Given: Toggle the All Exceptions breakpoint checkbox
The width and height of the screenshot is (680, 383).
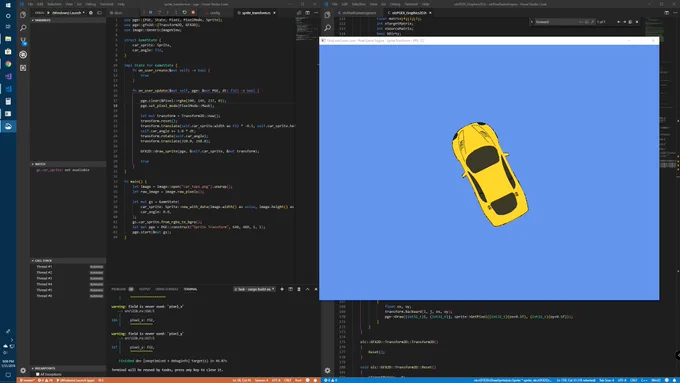Looking at the screenshot, I should (38, 374).
